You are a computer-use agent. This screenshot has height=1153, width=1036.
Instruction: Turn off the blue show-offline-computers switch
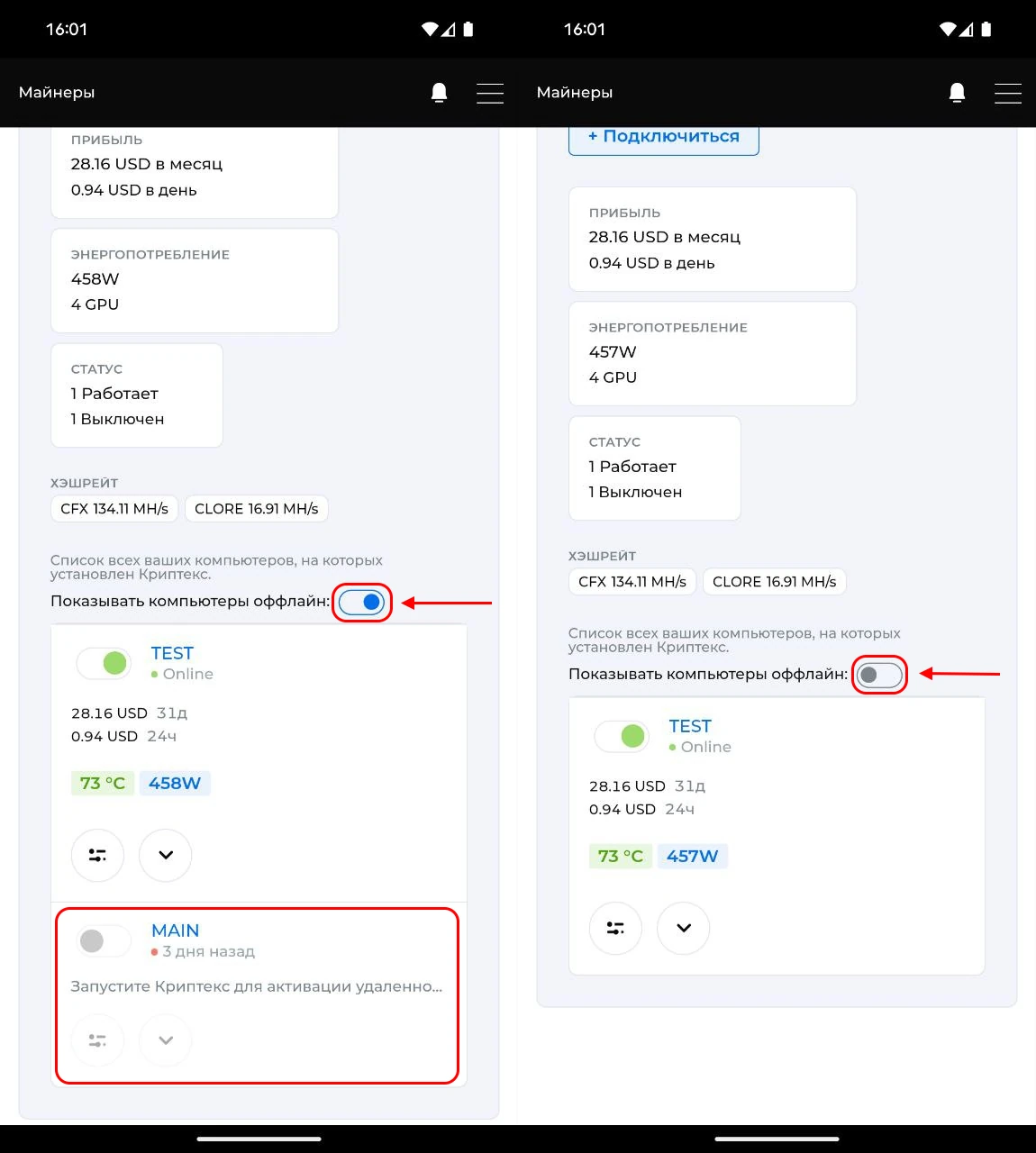pos(362,602)
